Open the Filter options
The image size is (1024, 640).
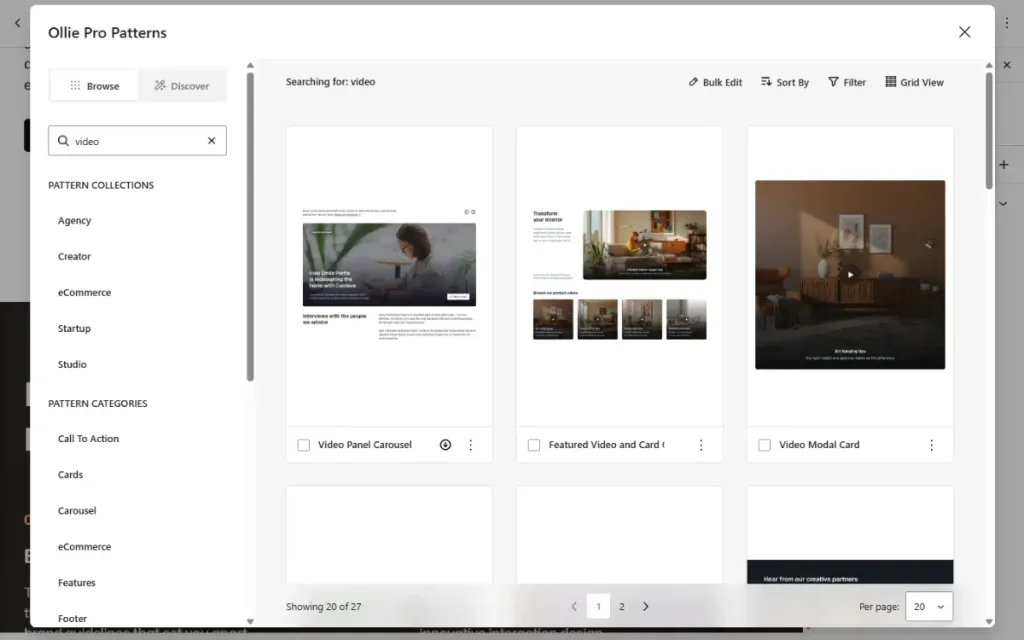click(847, 82)
